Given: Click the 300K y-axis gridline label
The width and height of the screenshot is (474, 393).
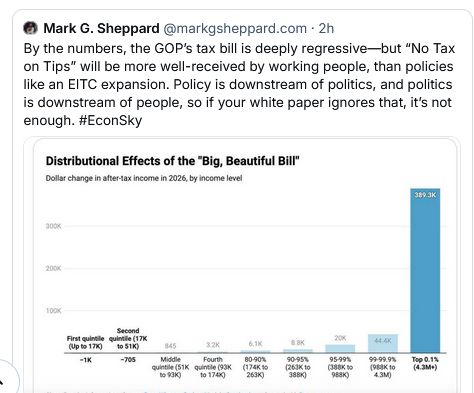Looking at the screenshot, I should pyautogui.click(x=53, y=226).
